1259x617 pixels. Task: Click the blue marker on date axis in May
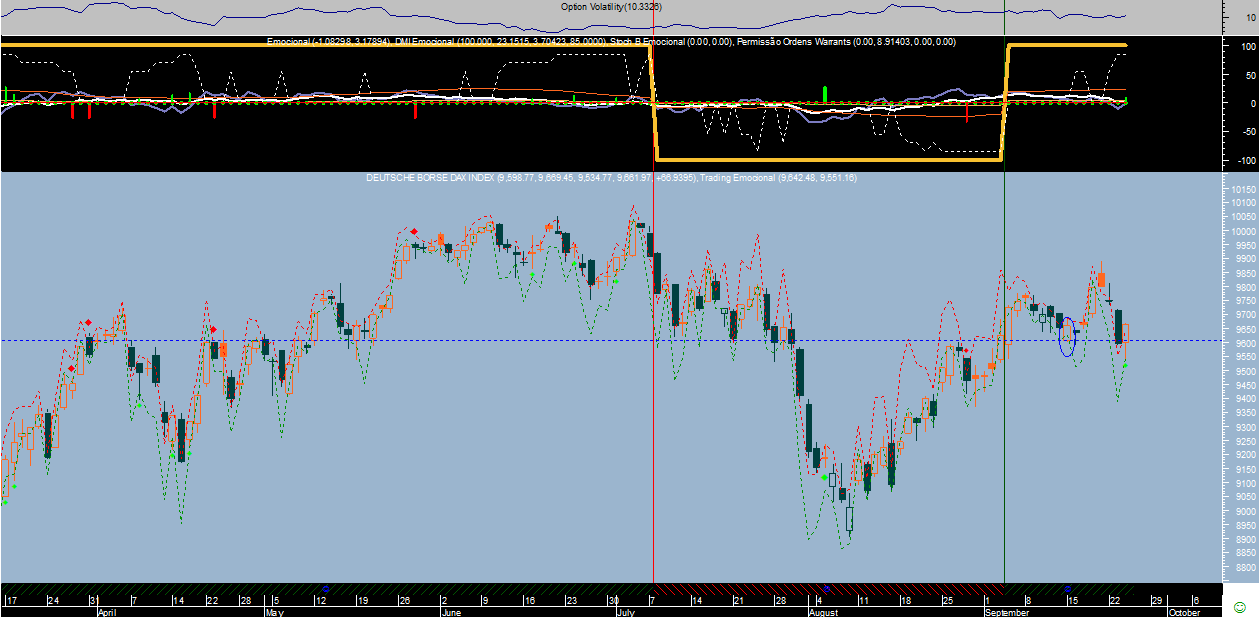coord(326,588)
